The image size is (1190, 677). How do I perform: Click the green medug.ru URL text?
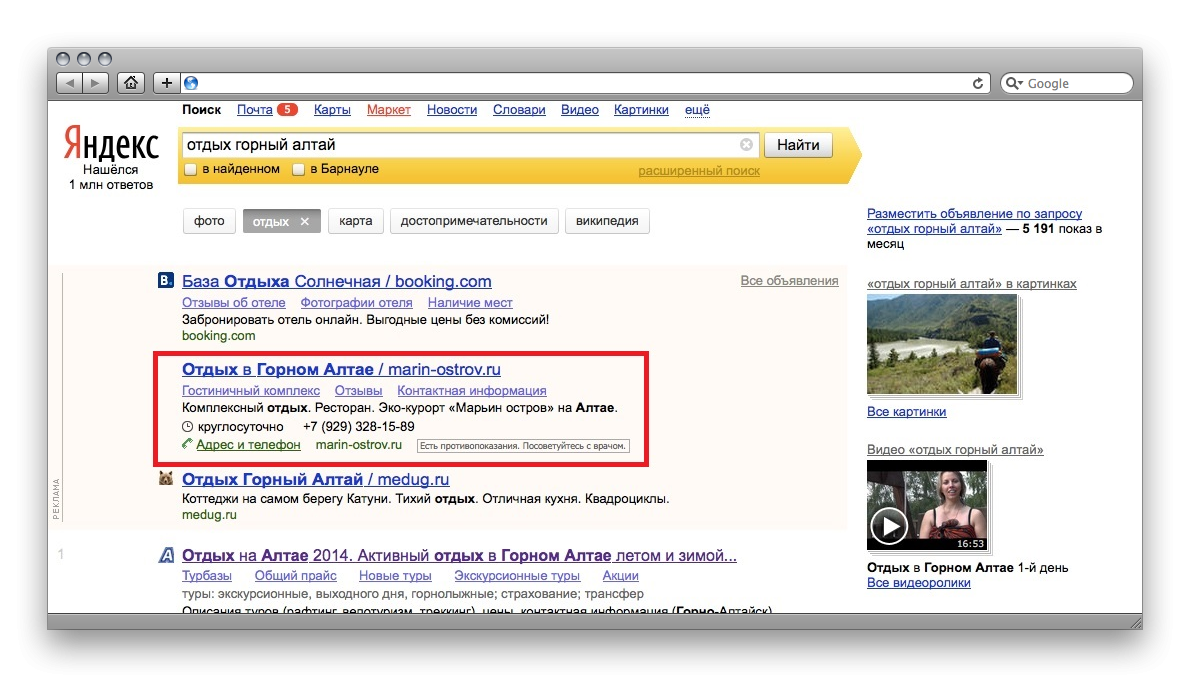(209, 515)
